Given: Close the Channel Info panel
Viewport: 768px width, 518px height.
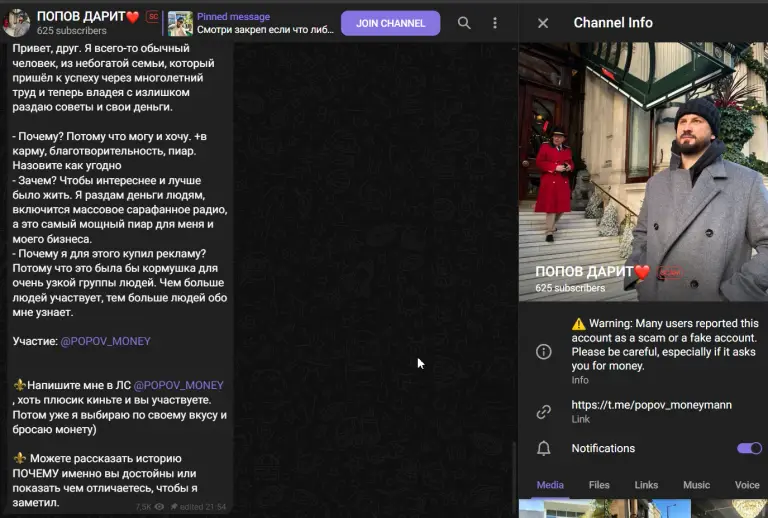Looking at the screenshot, I should tap(543, 23).
